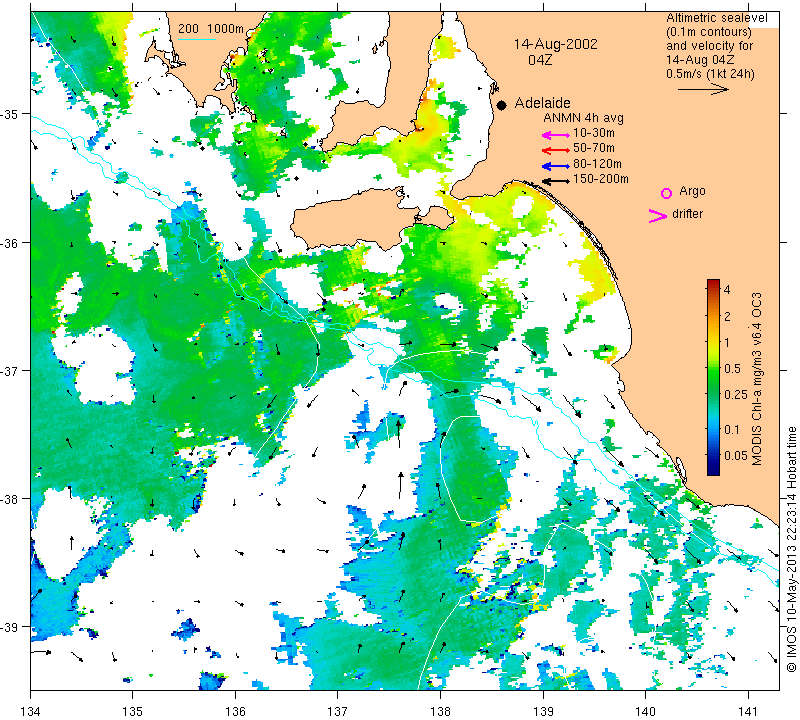800x720 pixels.
Task: Click the latitude axis label '-38'
Action: click(10, 499)
